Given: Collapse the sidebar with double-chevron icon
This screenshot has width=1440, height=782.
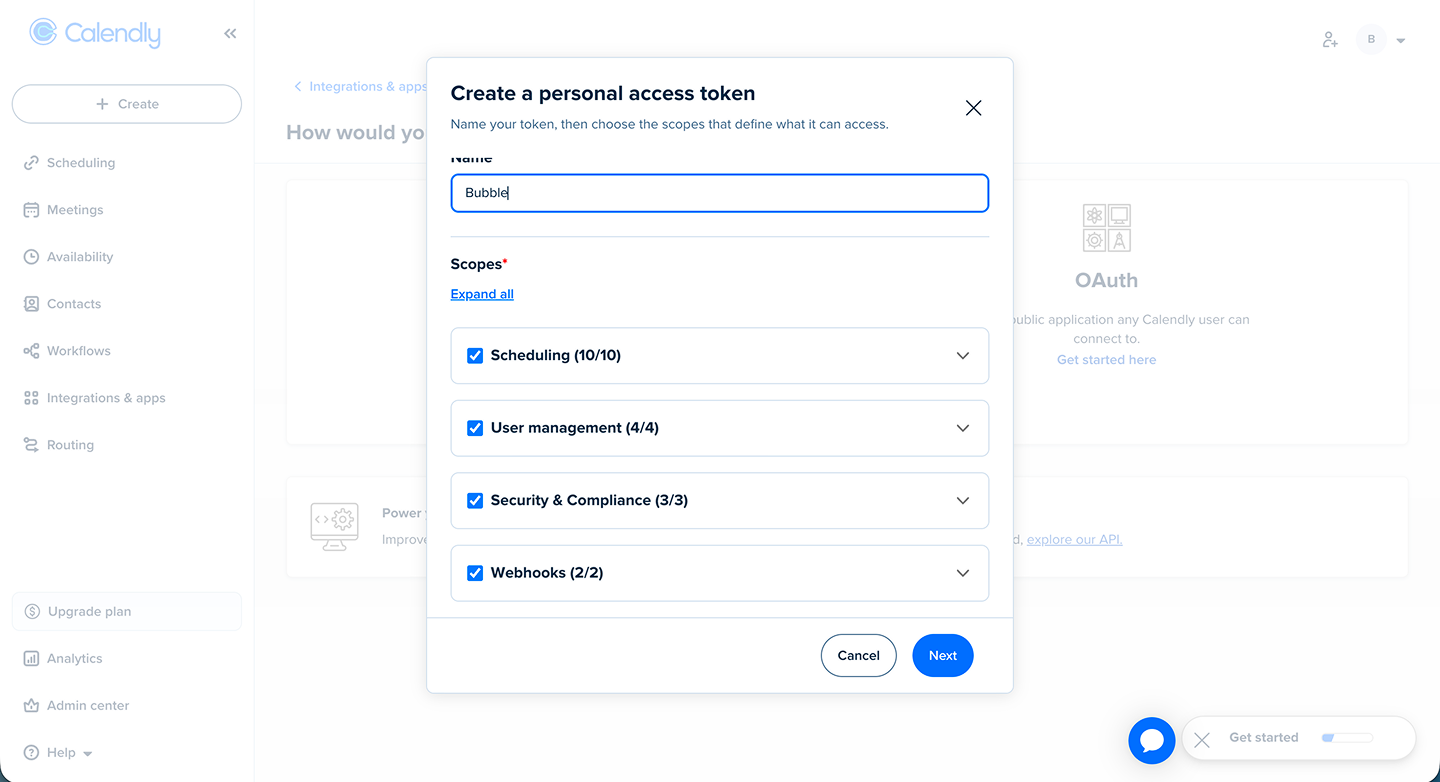Looking at the screenshot, I should [230, 34].
